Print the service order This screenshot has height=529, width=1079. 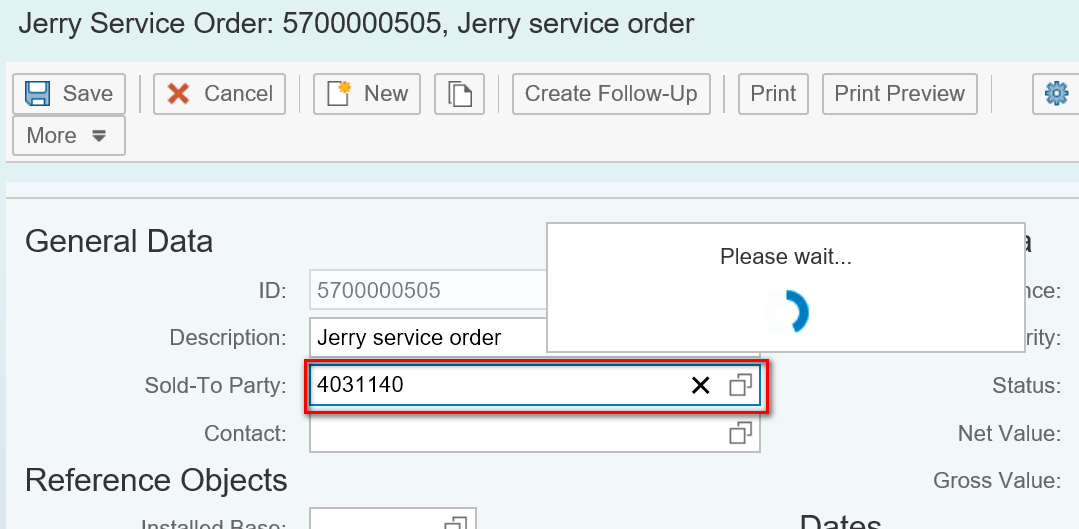tap(773, 94)
